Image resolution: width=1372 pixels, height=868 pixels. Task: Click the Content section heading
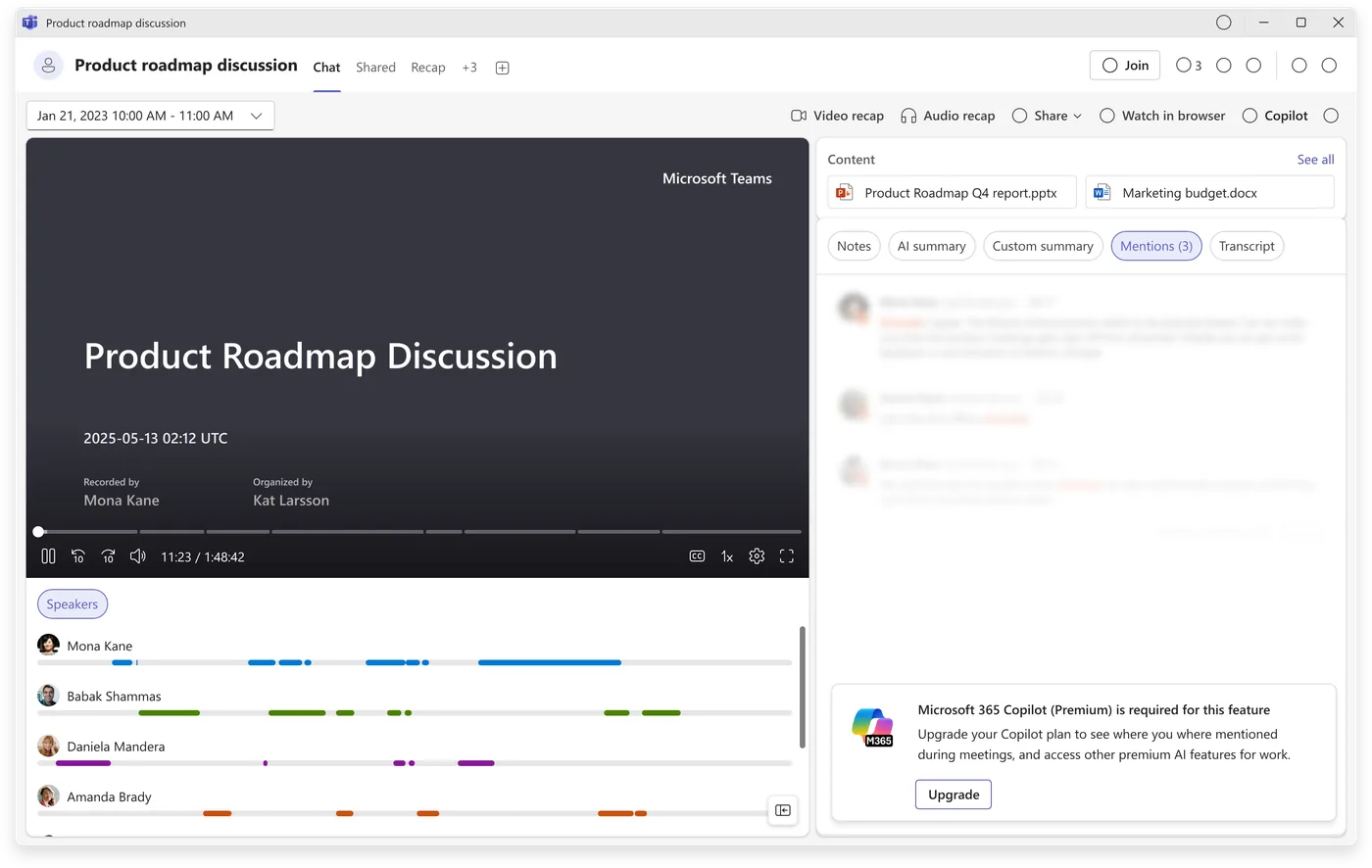click(x=851, y=160)
